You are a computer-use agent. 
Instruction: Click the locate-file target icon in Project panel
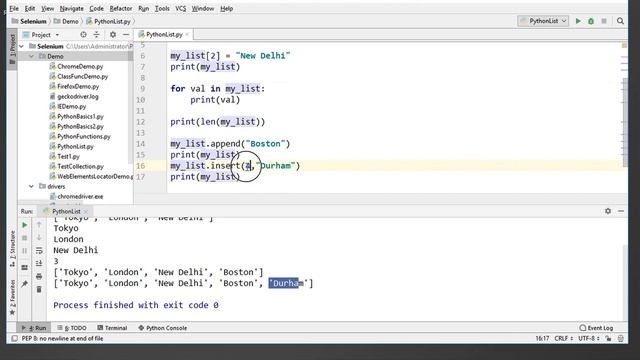(x=83, y=35)
